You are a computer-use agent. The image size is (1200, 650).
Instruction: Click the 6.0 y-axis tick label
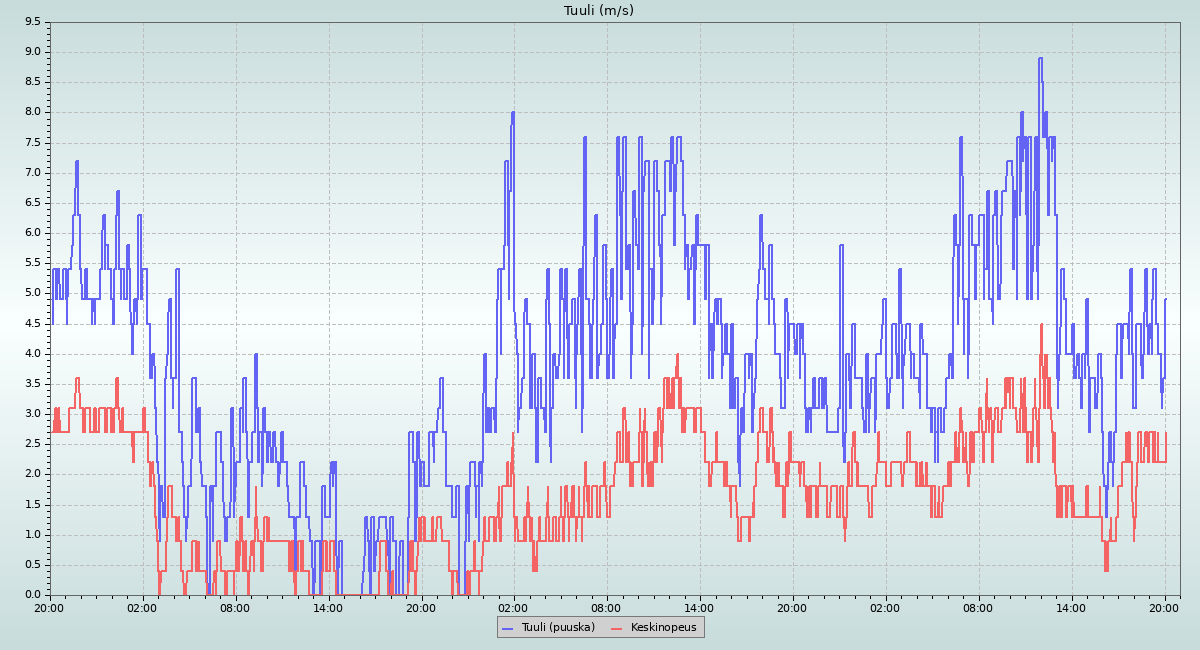pyautogui.click(x=33, y=233)
